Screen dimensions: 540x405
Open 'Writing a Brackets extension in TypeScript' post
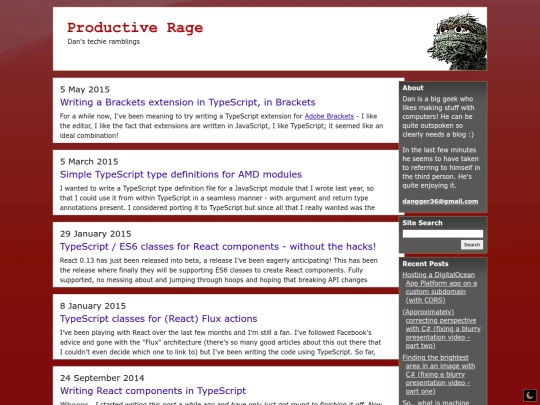pos(188,102)
